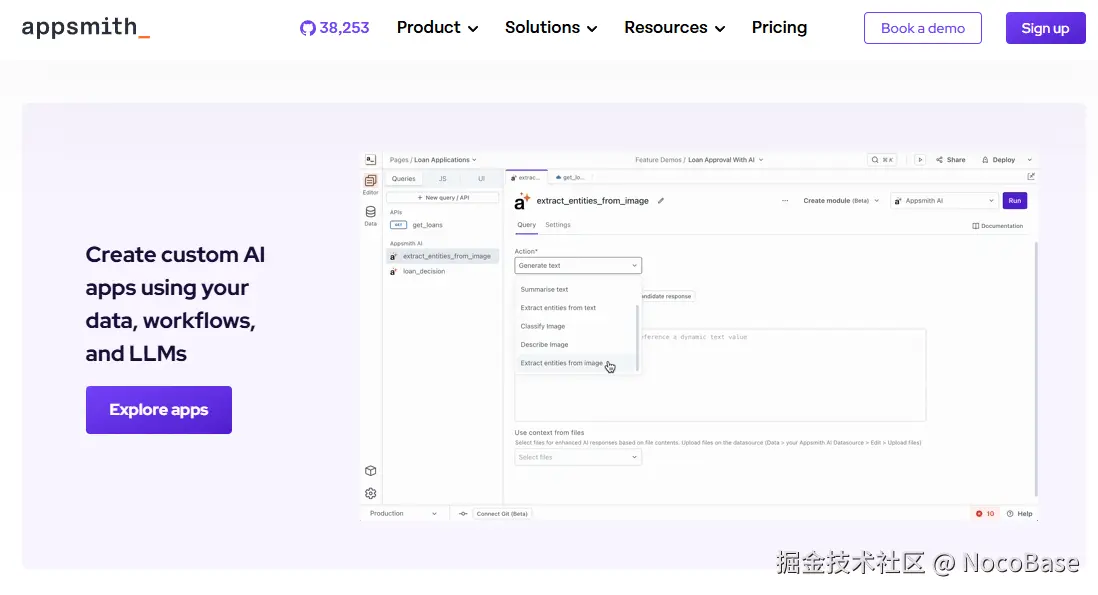Click inside the large prompt text area
This screenshot has height=595, width=1098.
point(720,374)
